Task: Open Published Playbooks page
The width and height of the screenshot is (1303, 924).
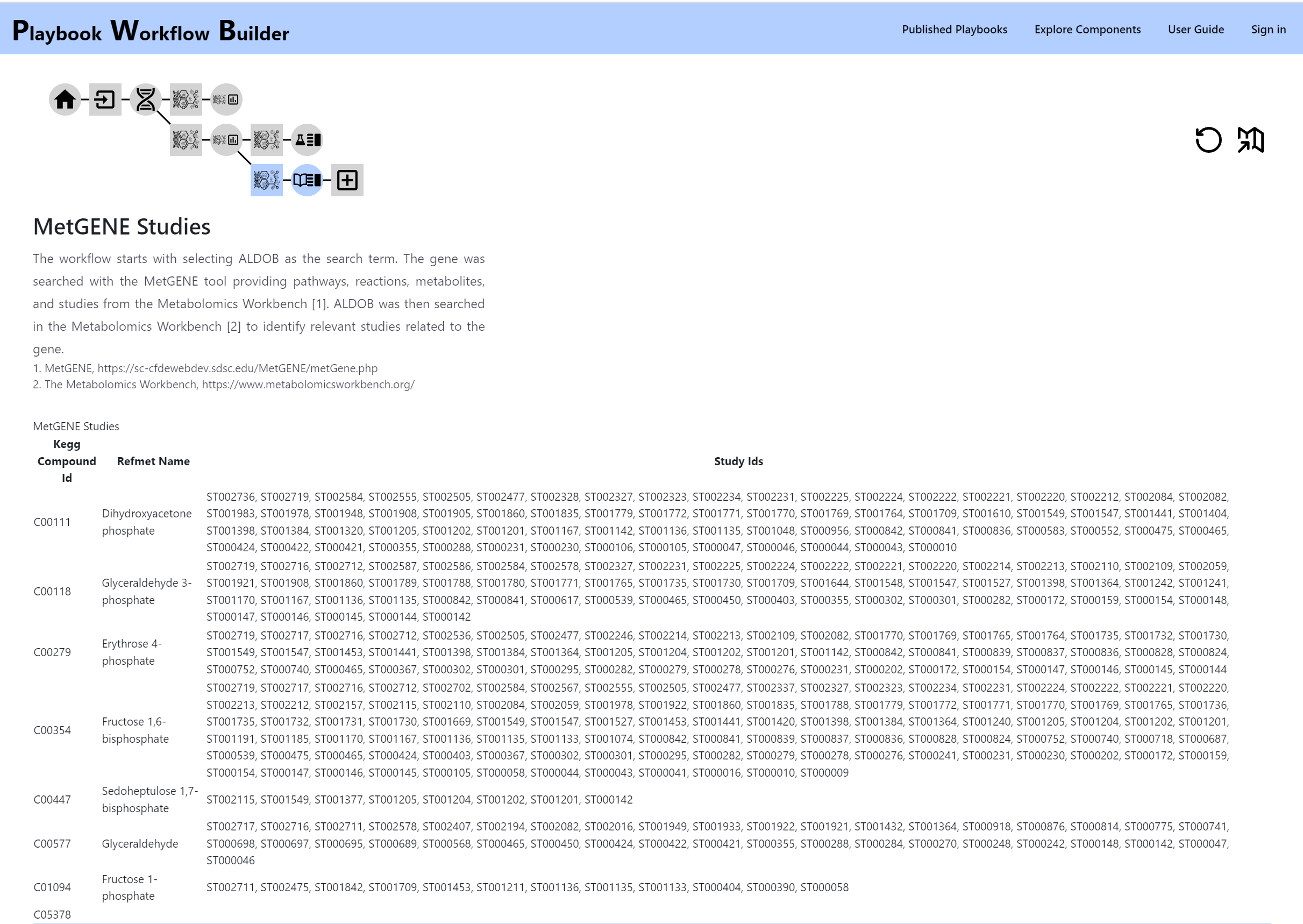Action: tap(955, 30)
